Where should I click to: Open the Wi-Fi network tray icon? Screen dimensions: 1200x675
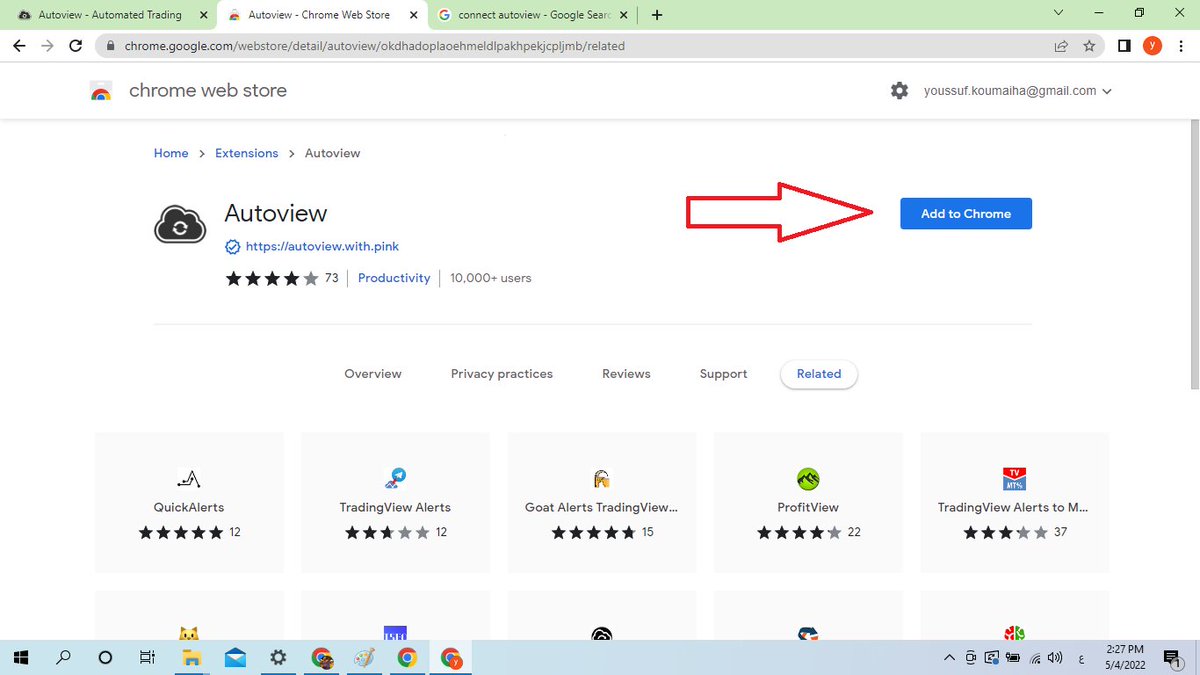1036,658
